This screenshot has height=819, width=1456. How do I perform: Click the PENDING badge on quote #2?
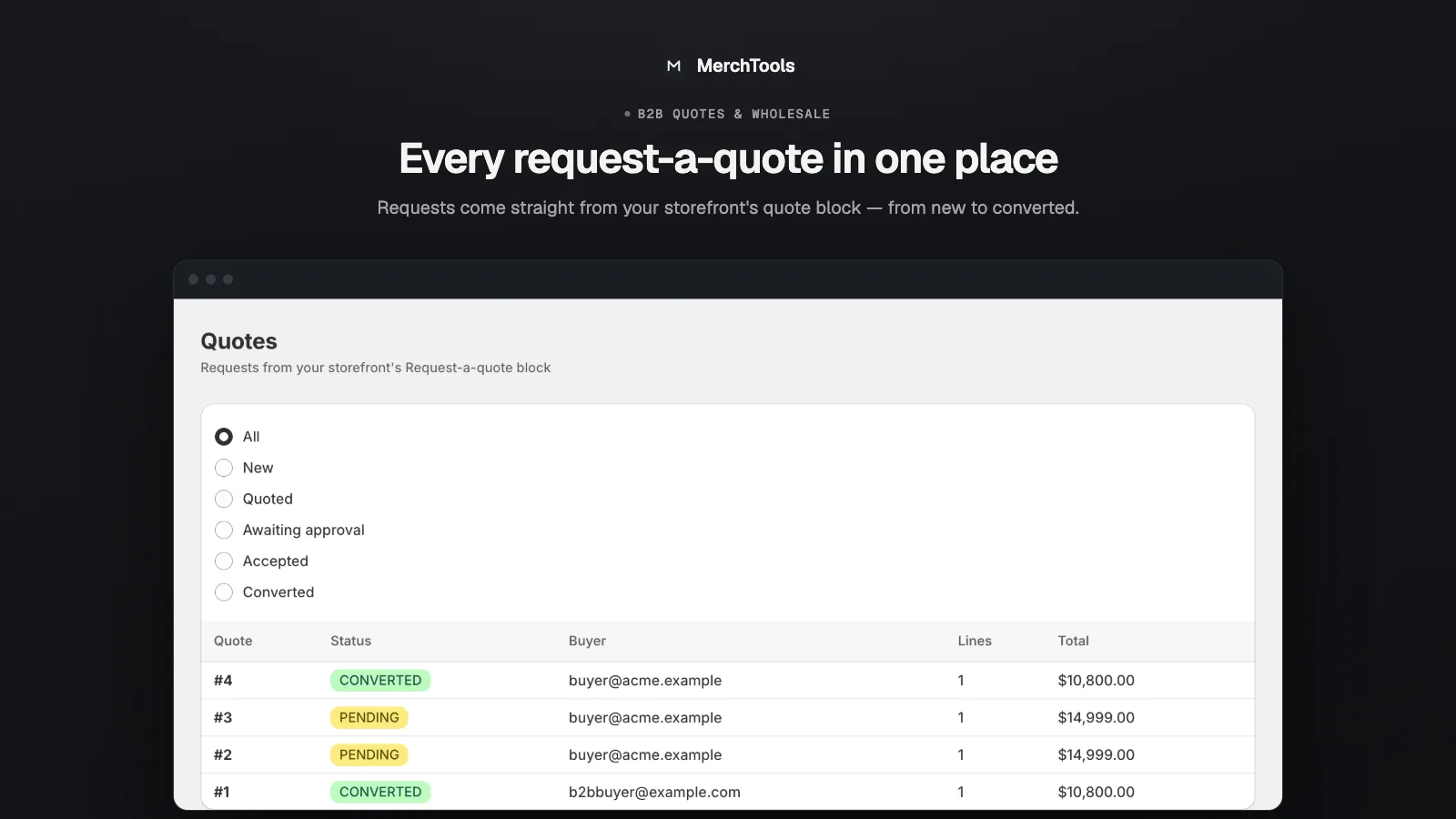[x=369, y=754]
